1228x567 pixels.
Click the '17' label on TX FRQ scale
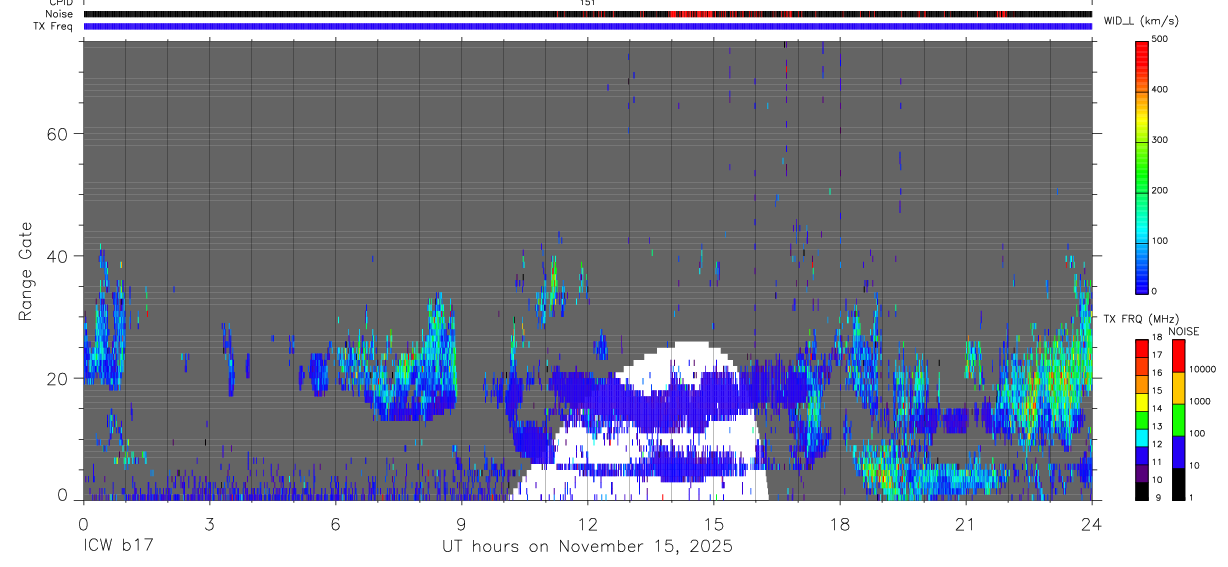click(1157, 355)
